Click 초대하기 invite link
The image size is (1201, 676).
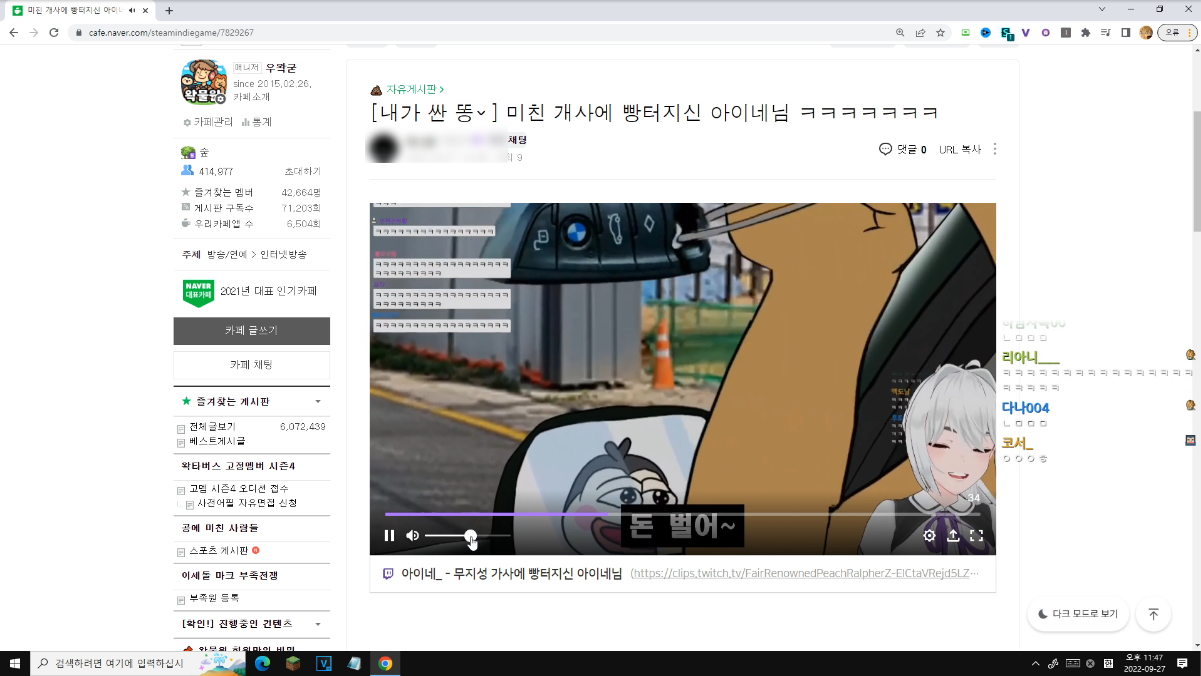[303, 171]
